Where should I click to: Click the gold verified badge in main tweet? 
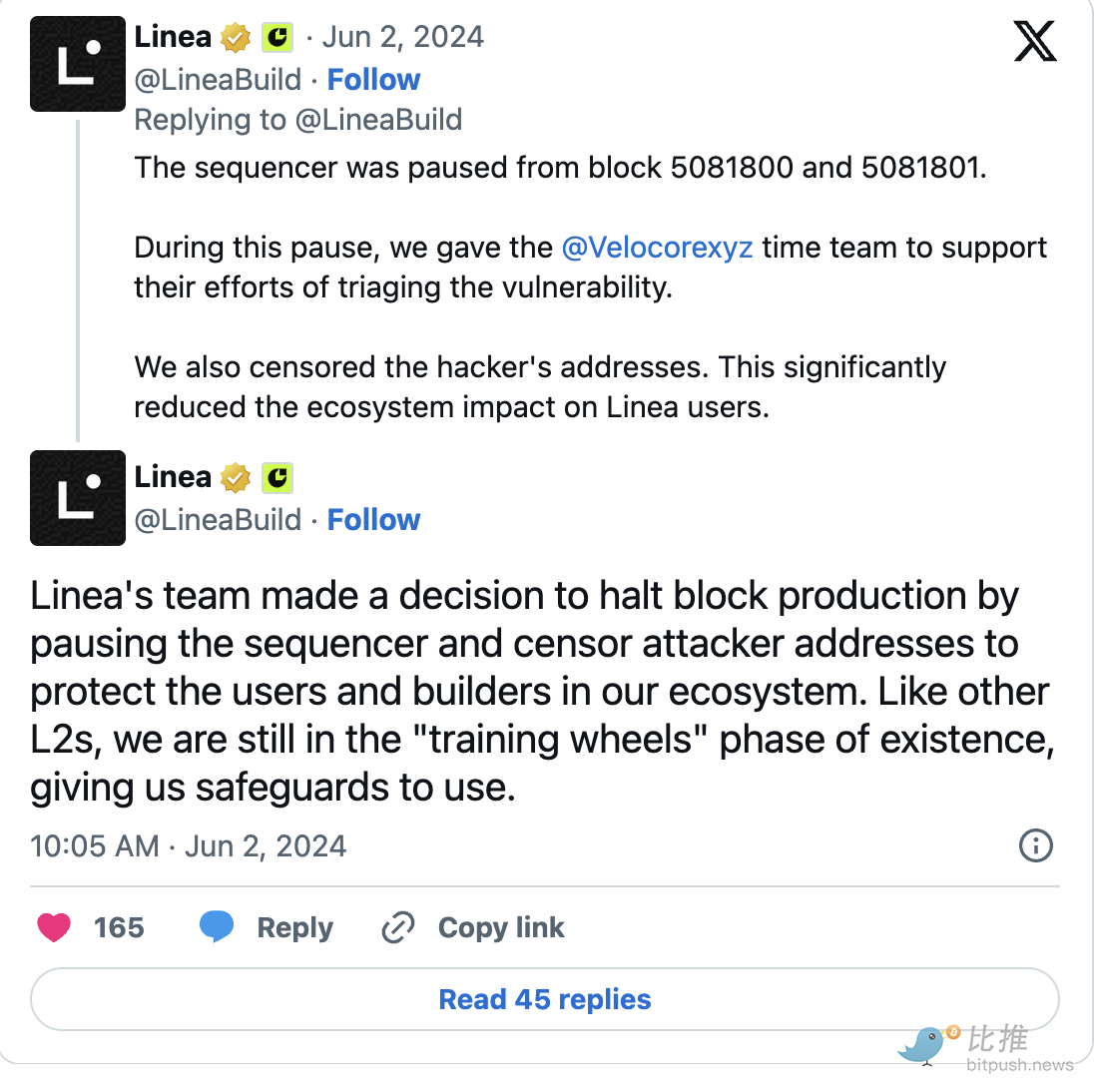click(236, 478)
